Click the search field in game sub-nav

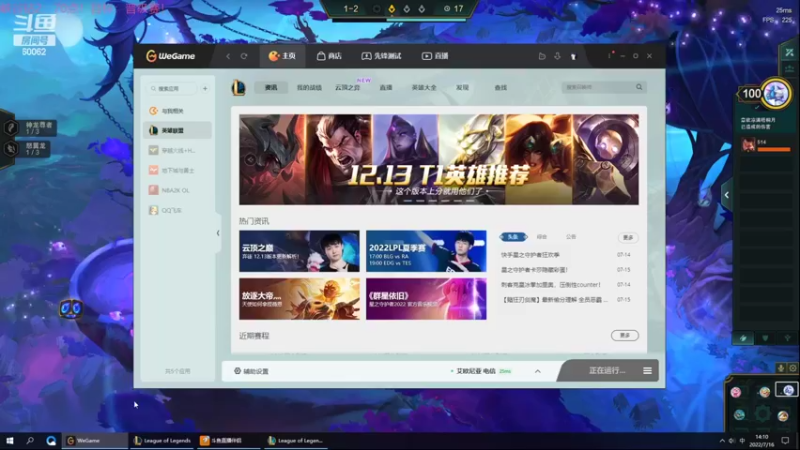[597, 87]
